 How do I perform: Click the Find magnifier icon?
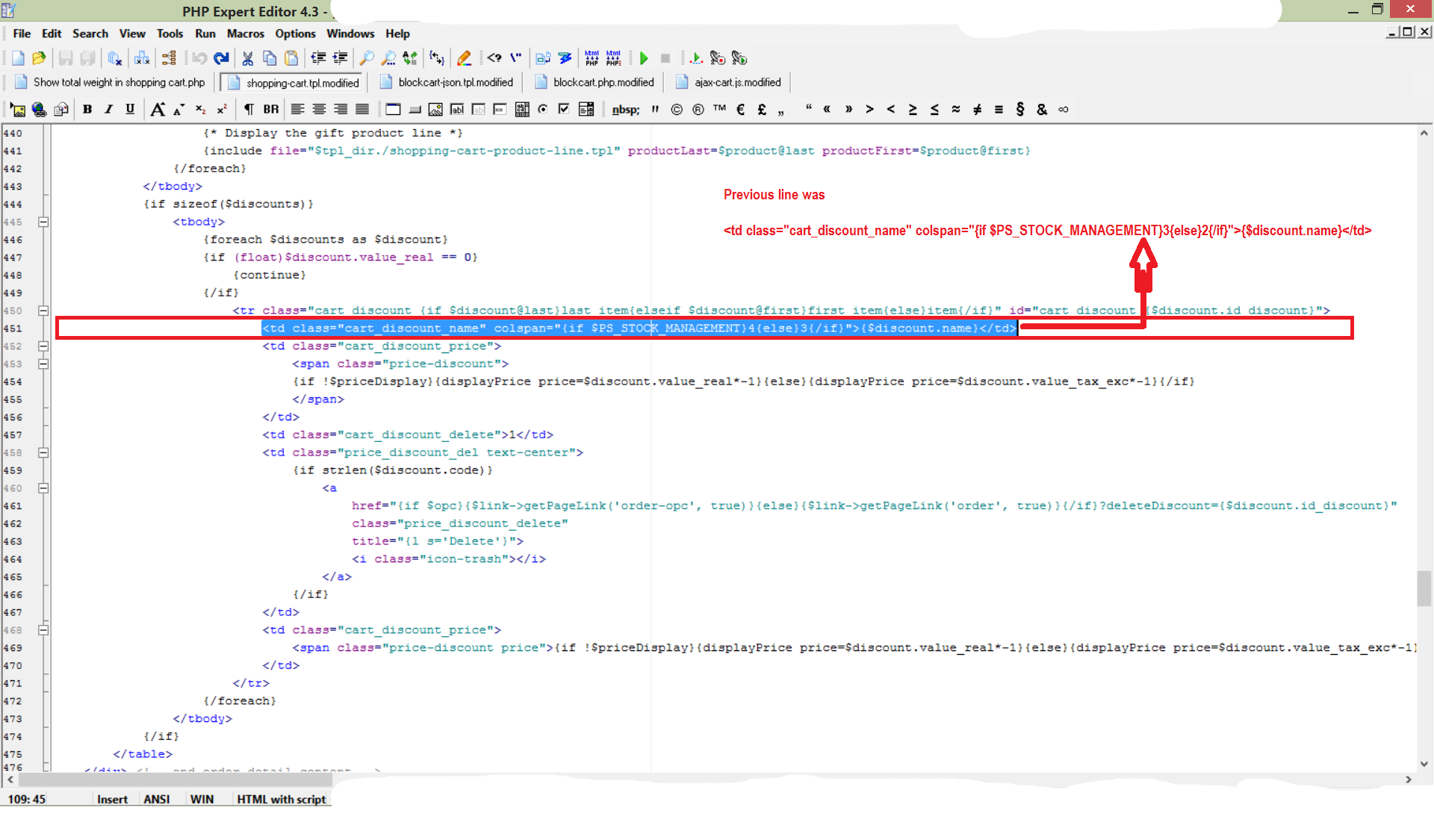[x=367, y=58]
